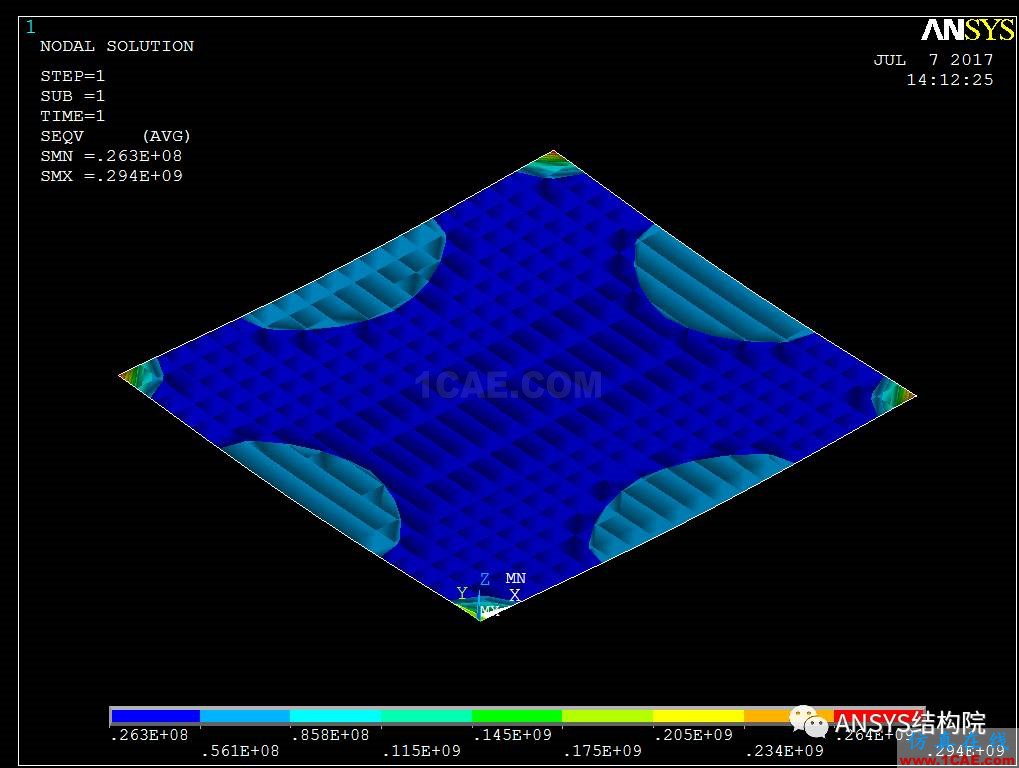Click the 'SEQV' result label
1019x768 pixels.
pyautogui.click(x=62, y=136)
